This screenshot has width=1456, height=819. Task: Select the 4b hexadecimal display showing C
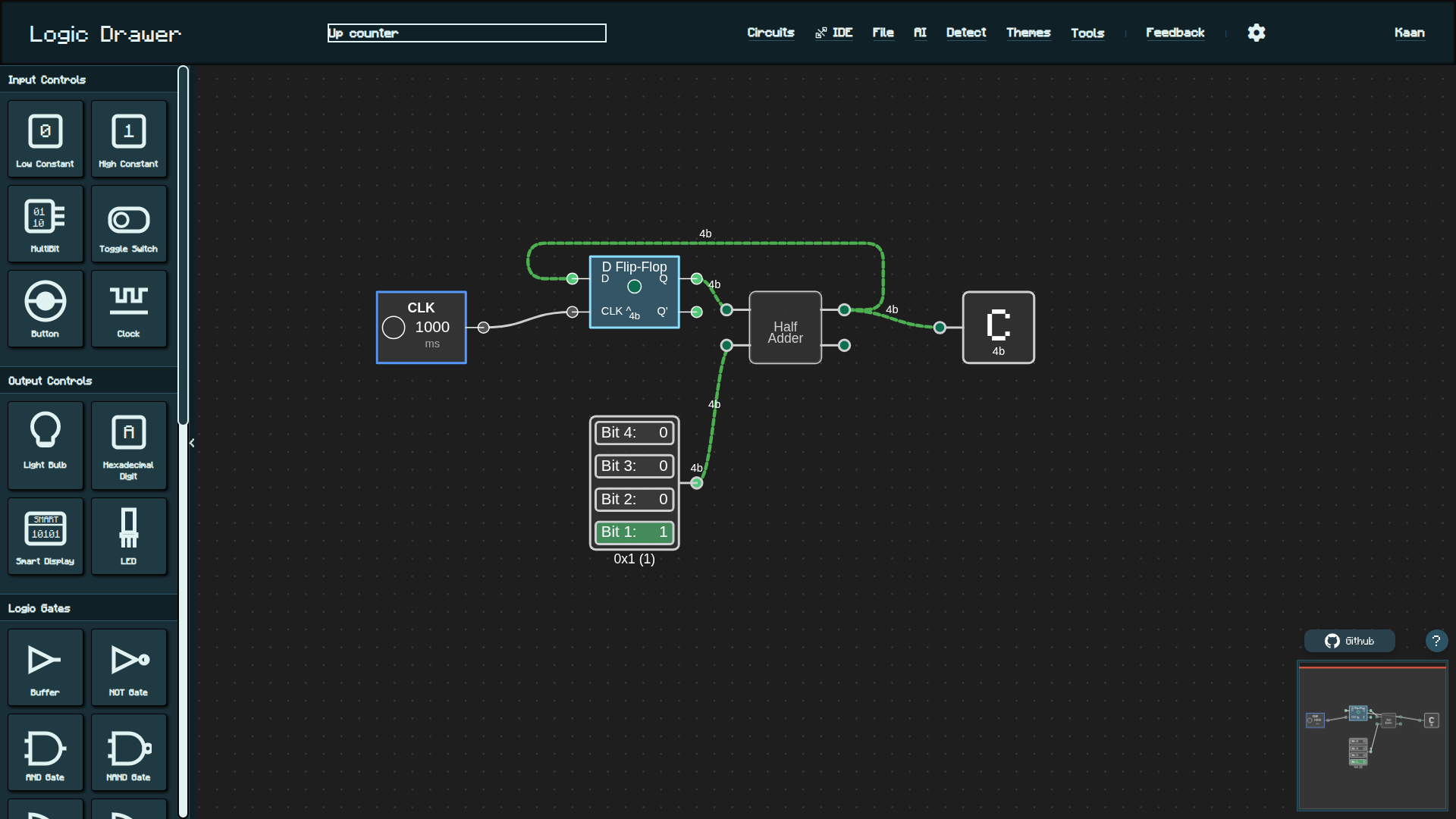998,328
